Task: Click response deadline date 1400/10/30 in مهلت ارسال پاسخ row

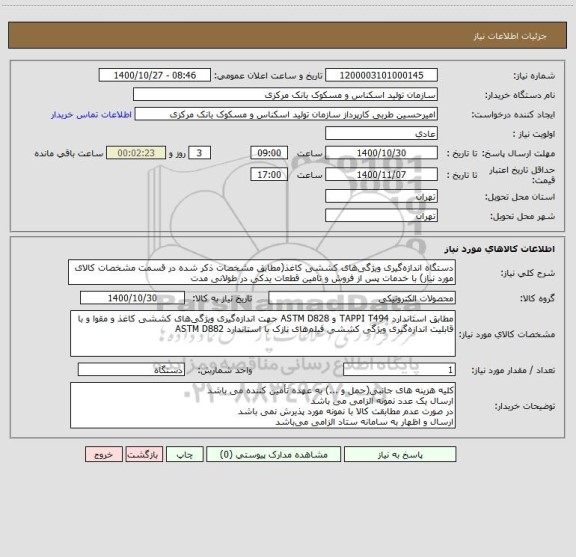Action: (x=381, y=153)
